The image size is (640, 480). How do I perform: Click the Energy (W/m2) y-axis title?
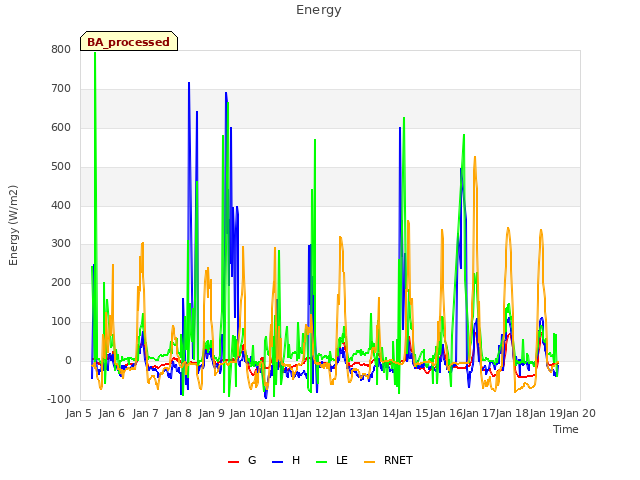point(13,225)
